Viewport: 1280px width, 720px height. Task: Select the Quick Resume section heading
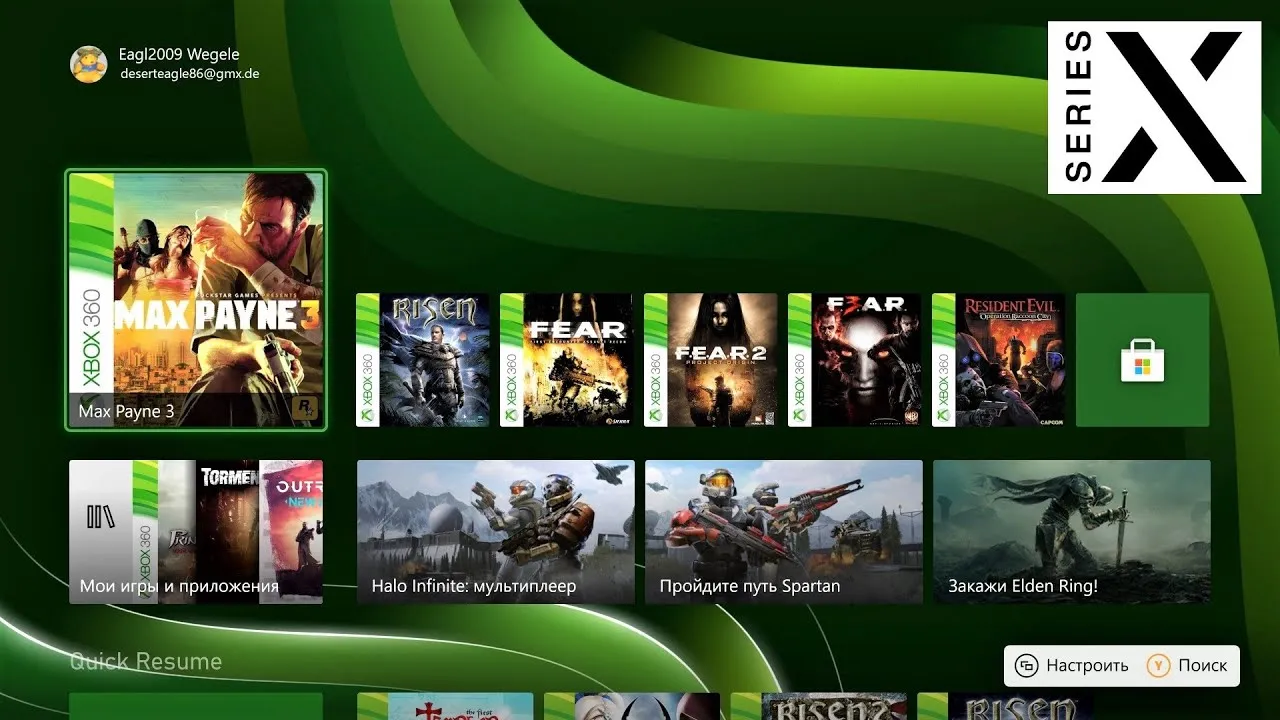tap(146, 662)
